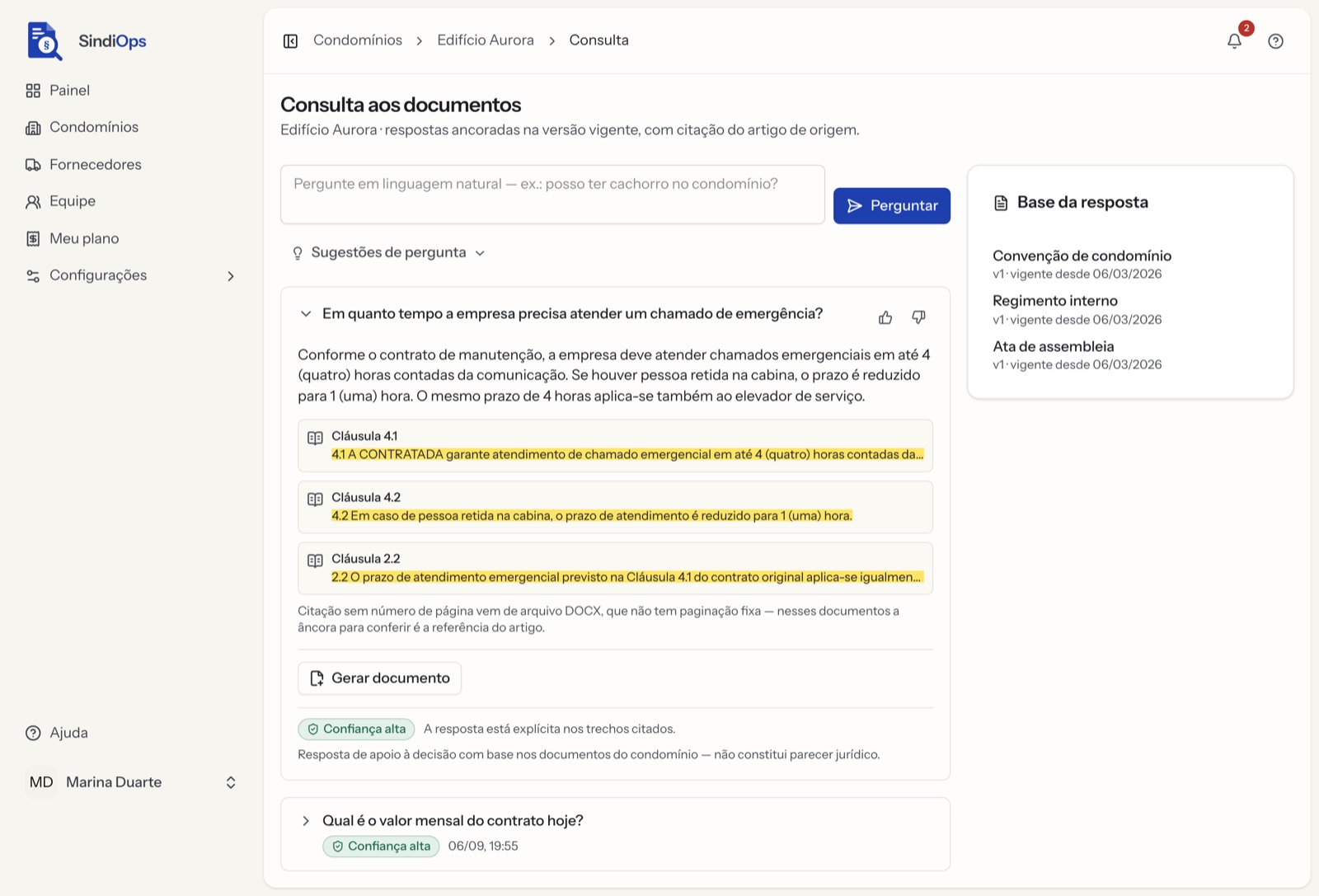
Task: Open the Cláusula 4.1 citation
Action: (615, 446)
